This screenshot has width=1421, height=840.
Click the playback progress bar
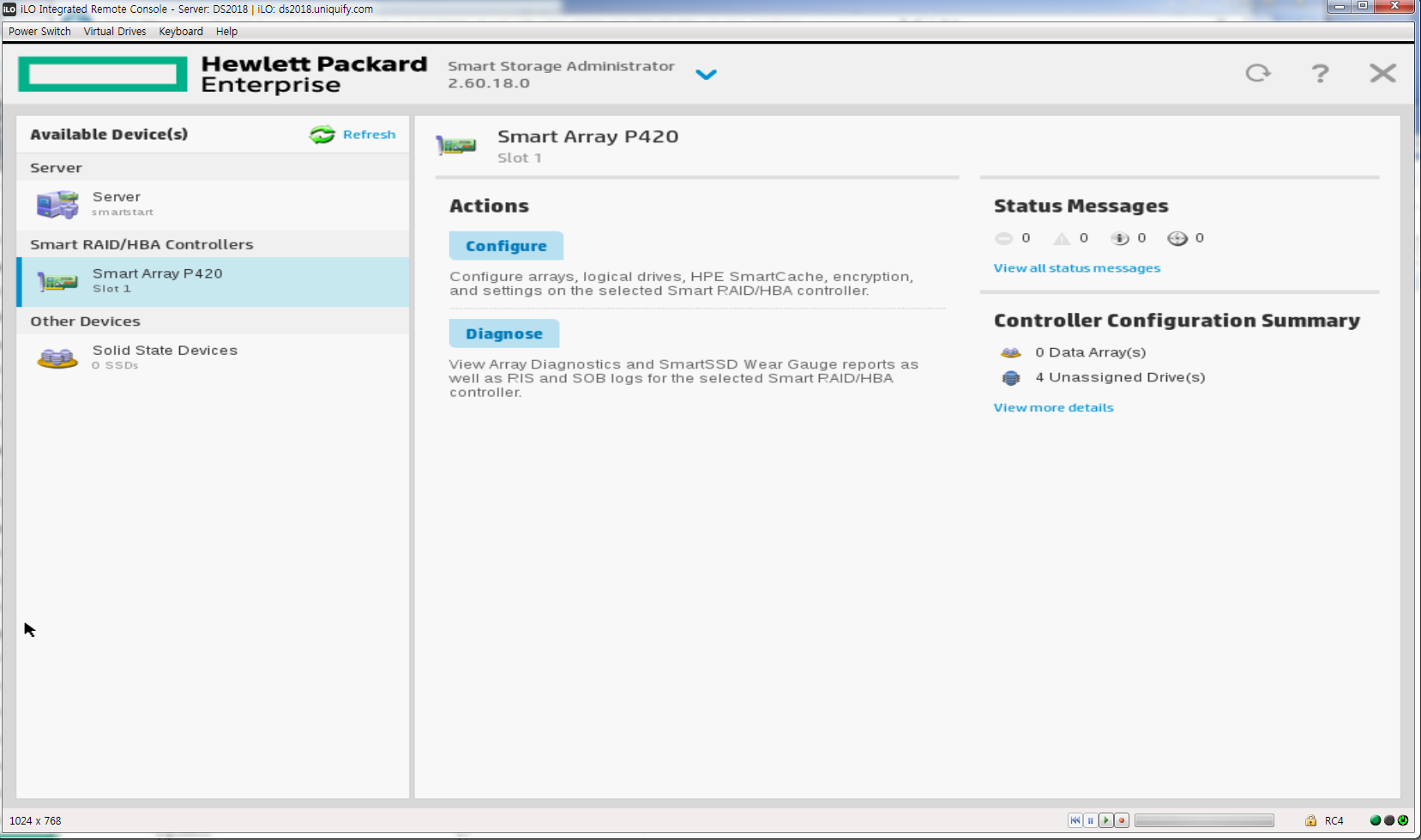1204,820
